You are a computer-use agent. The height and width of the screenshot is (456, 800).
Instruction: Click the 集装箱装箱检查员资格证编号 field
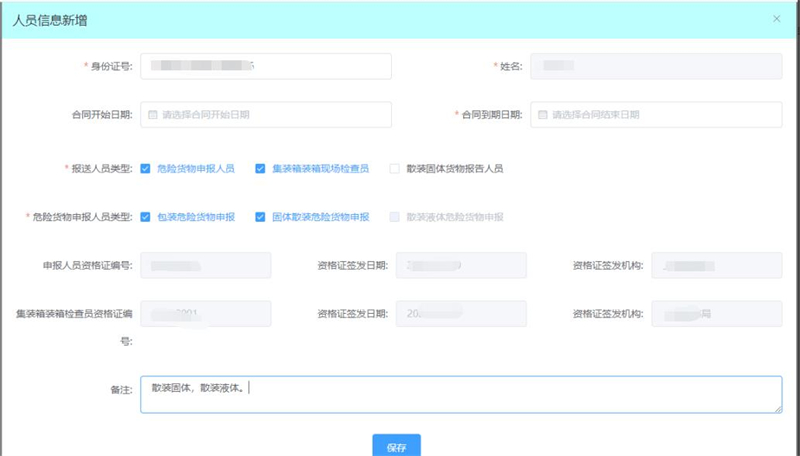(206, 313)
